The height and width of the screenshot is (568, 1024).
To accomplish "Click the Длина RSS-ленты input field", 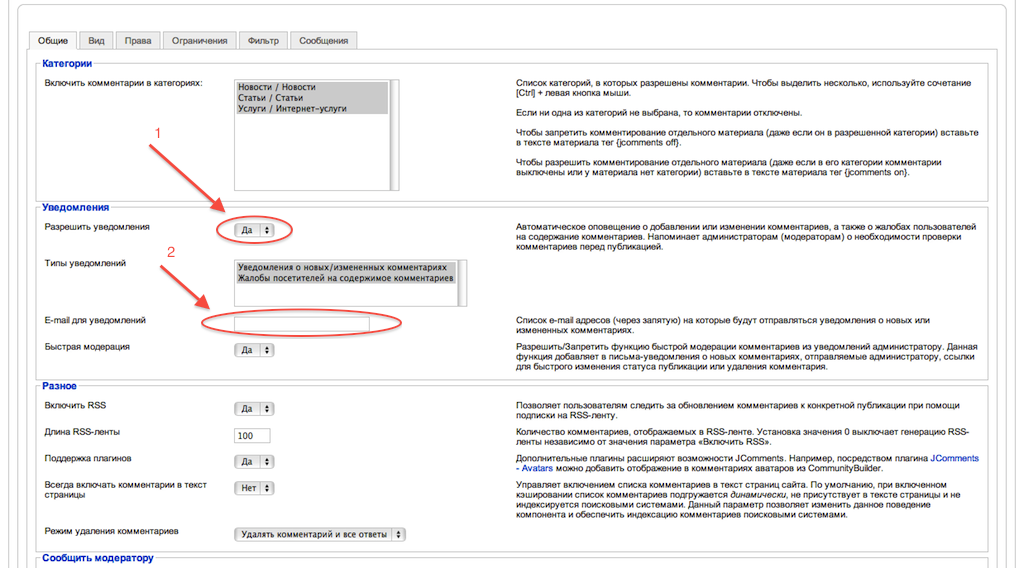I will click(x=251, y=435).
